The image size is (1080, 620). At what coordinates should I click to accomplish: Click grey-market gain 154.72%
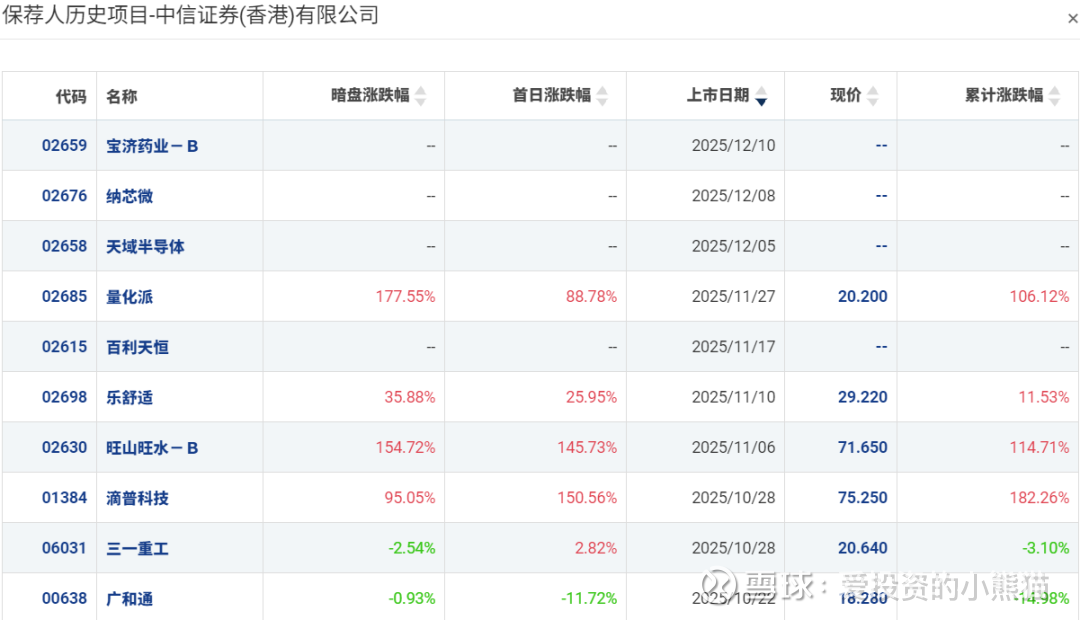pos(405,447)
